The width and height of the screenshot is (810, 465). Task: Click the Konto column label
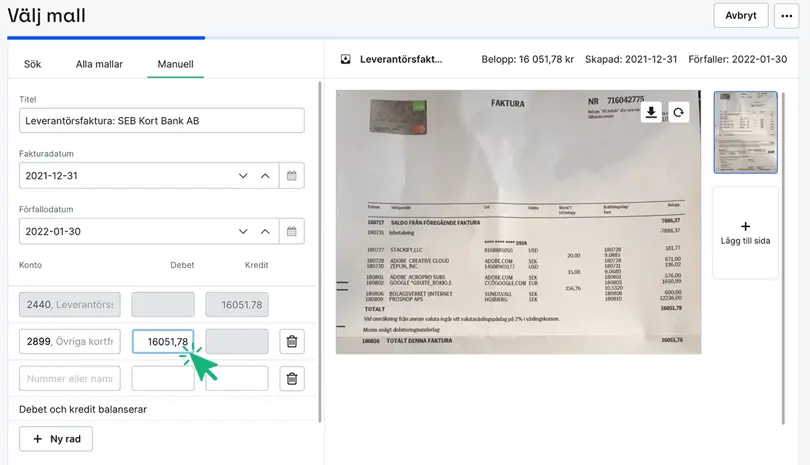[30, 265]
